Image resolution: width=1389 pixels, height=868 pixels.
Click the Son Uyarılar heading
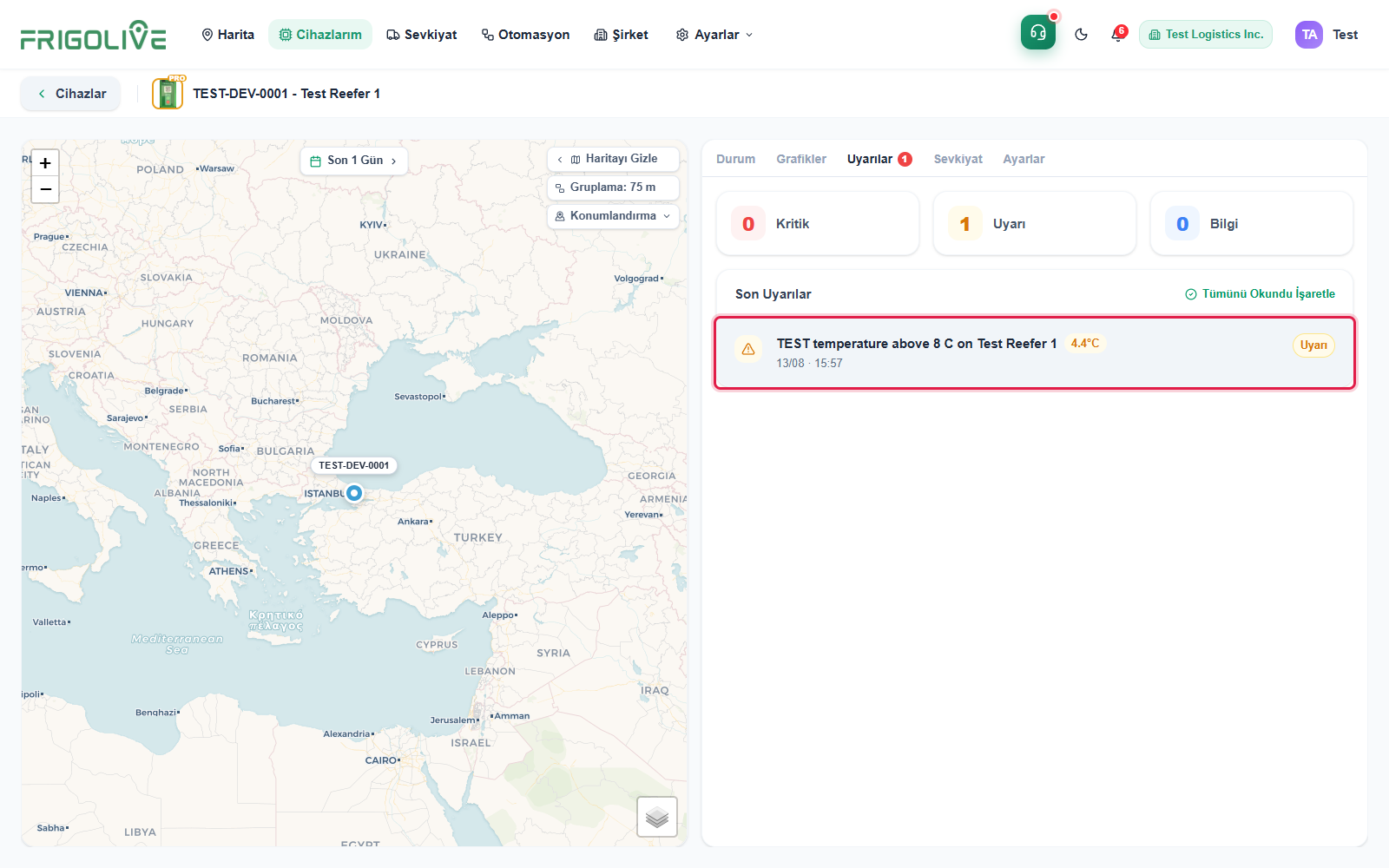click(773, 294)
